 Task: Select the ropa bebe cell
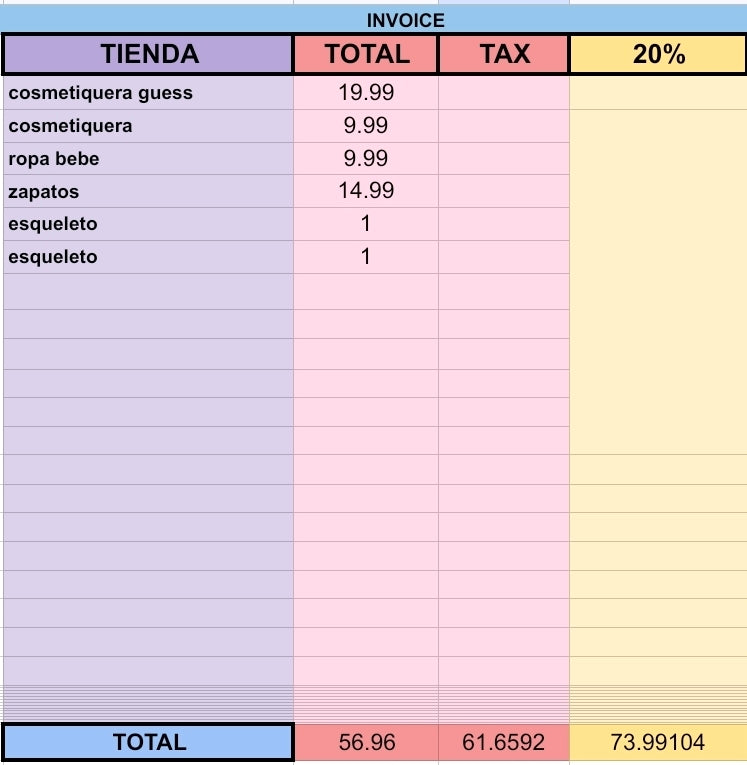tap(148, 159)
